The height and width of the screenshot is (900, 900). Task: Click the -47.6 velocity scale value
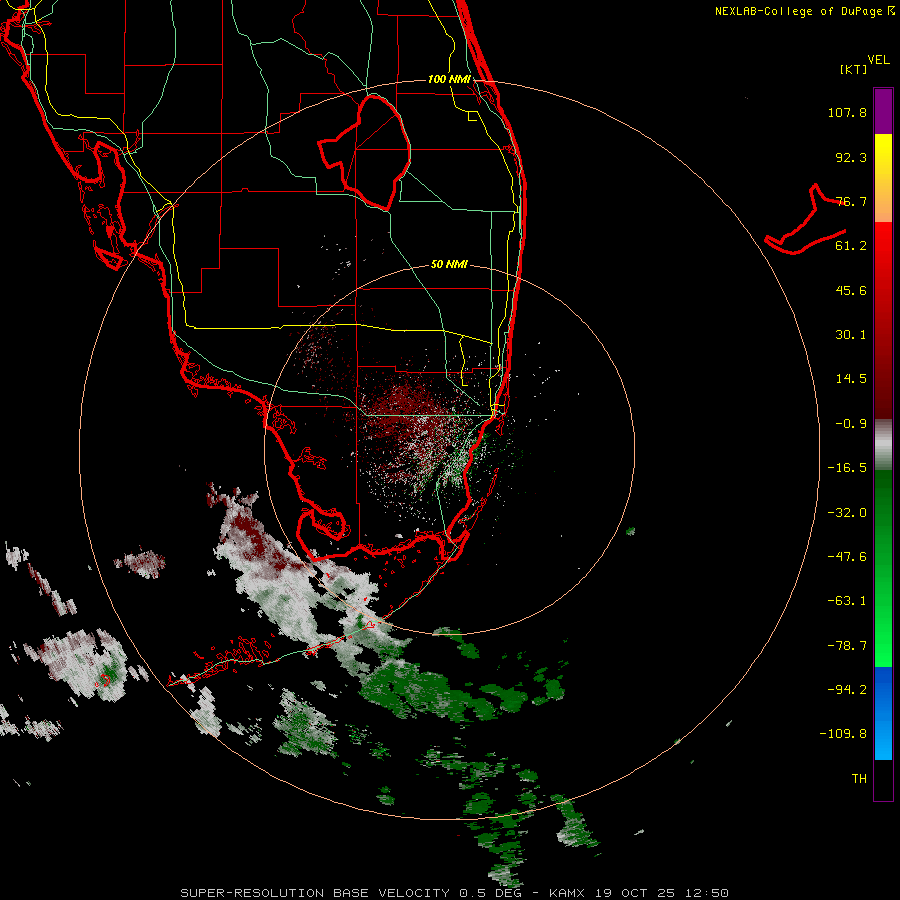tap(847, 557)
